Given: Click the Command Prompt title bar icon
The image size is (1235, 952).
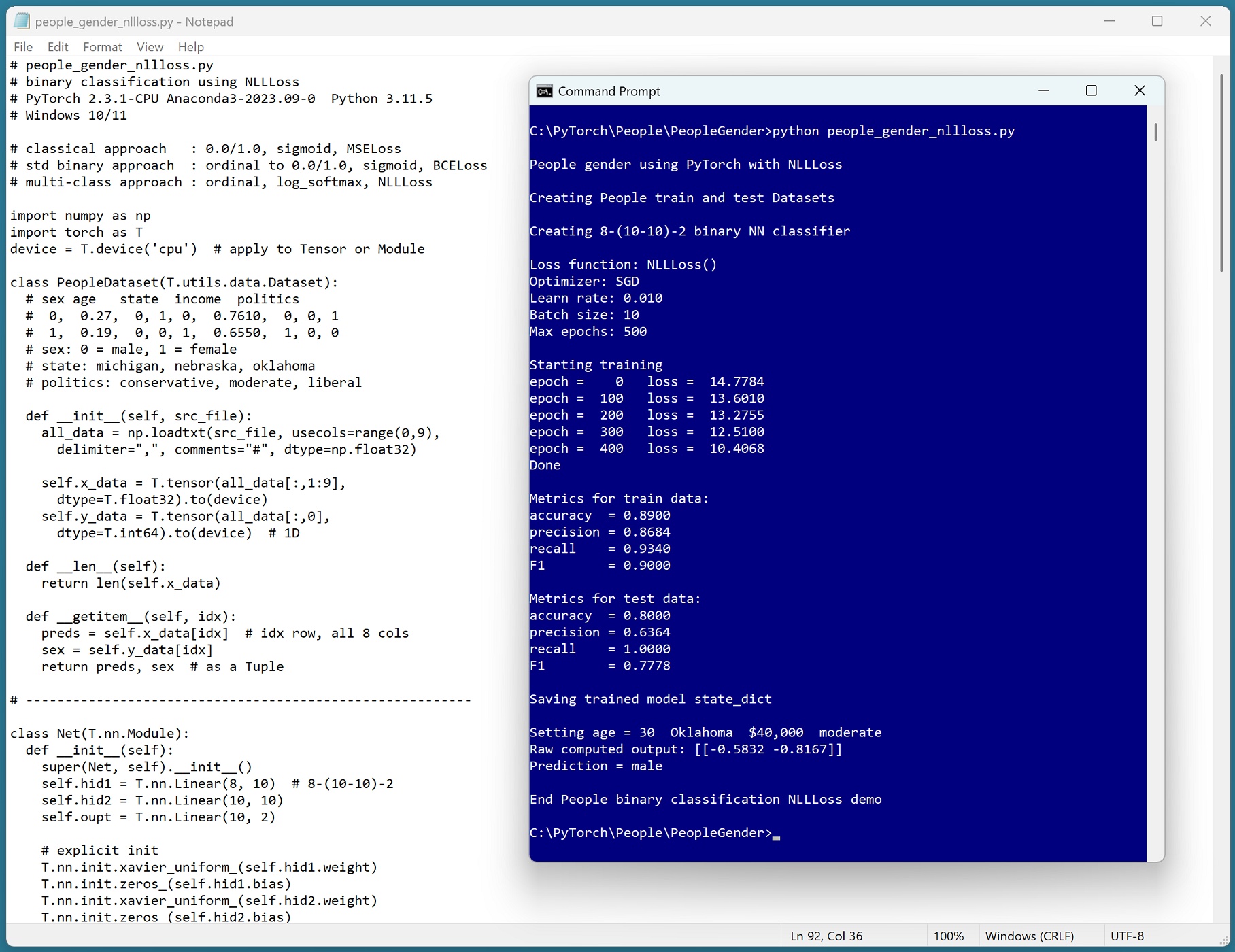Looking at the screenshot, I should pyautogui.click(x=544, y=91).
